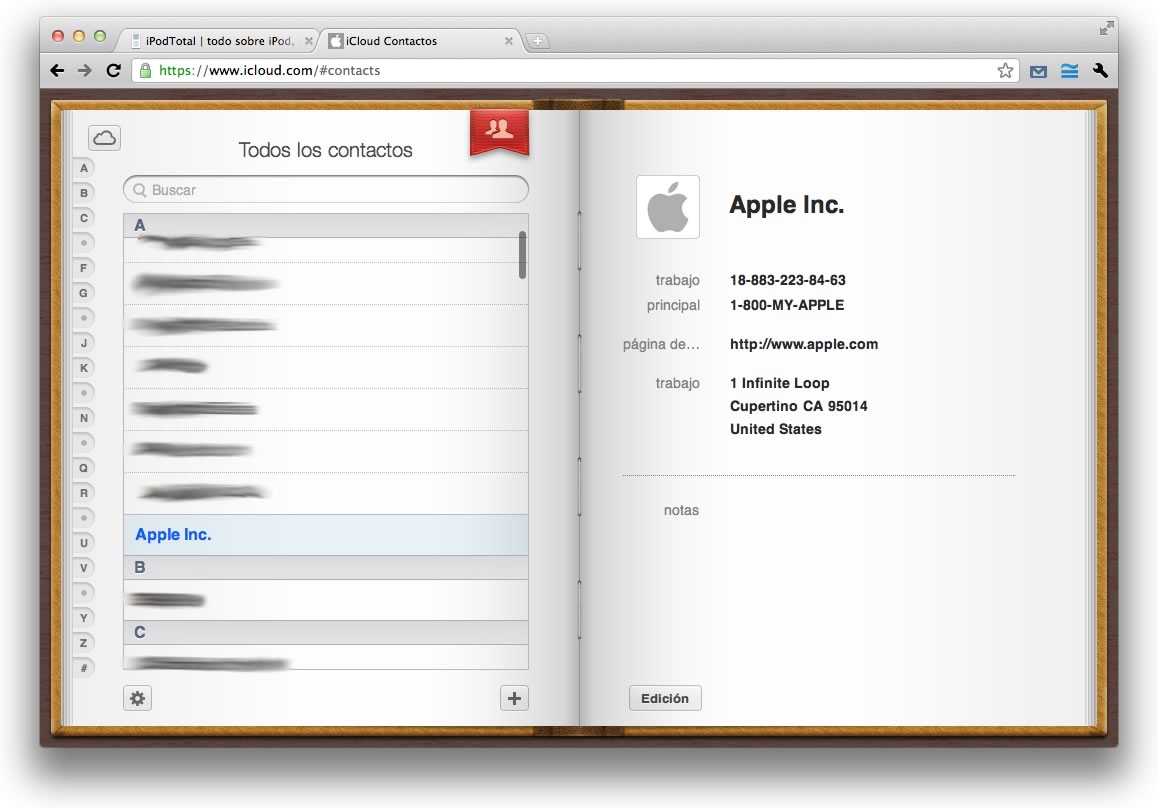1158x808 pixels.
Task: Jump to letter F in the index
Action: coord(83,267)
